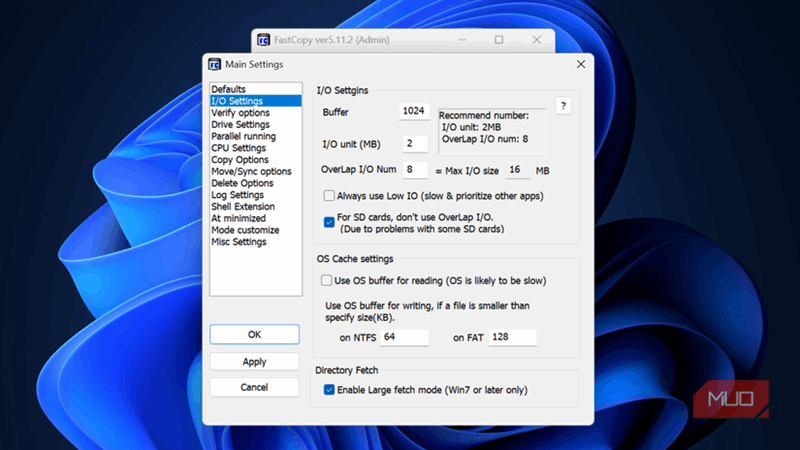Click the Main Settings title text
Image resolution: width=800 pixels, height=450 pixels.
254,64
